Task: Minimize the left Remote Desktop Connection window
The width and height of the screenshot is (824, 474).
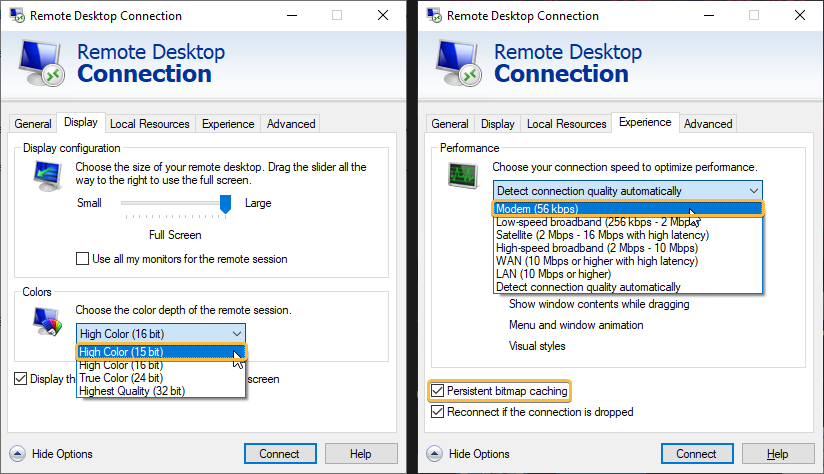Action: click(292, 15)
